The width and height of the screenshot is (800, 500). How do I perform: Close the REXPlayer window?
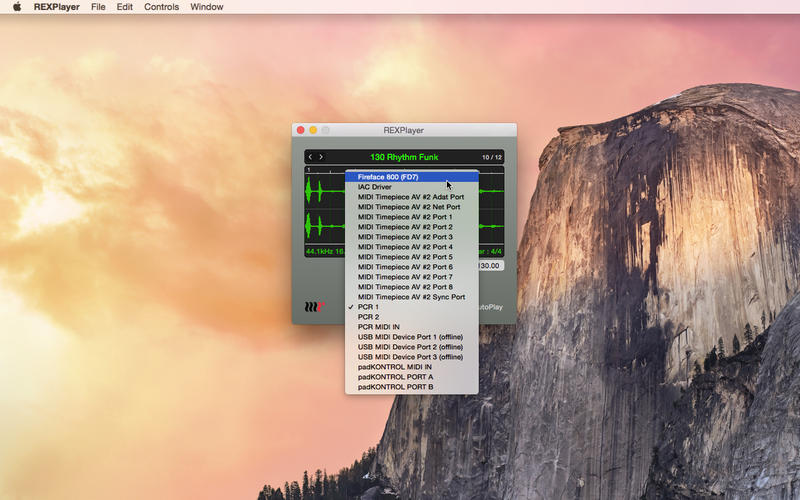[301, 130]
